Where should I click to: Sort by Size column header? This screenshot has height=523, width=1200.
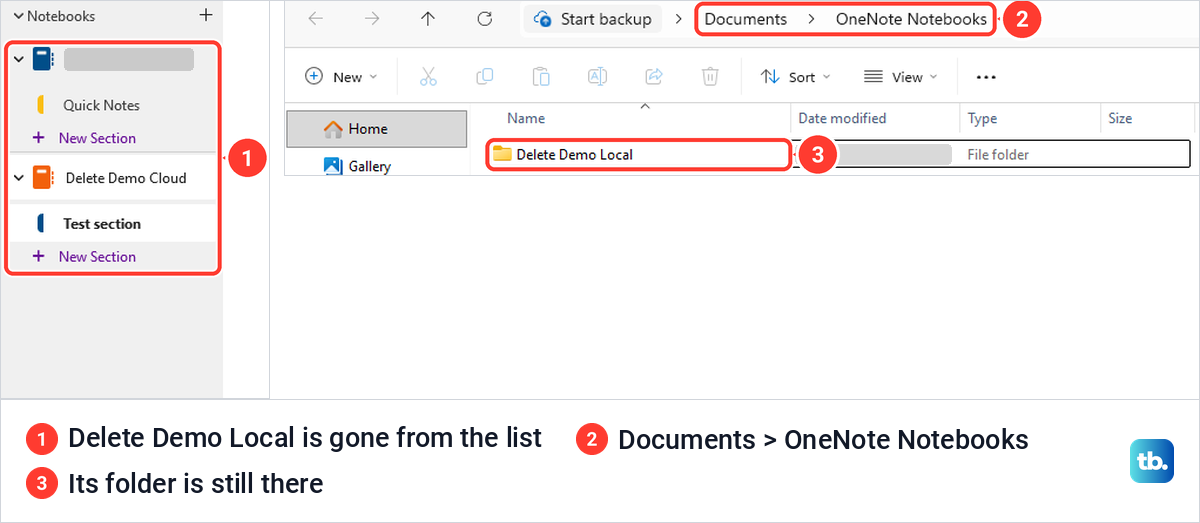click(1120, 118)
